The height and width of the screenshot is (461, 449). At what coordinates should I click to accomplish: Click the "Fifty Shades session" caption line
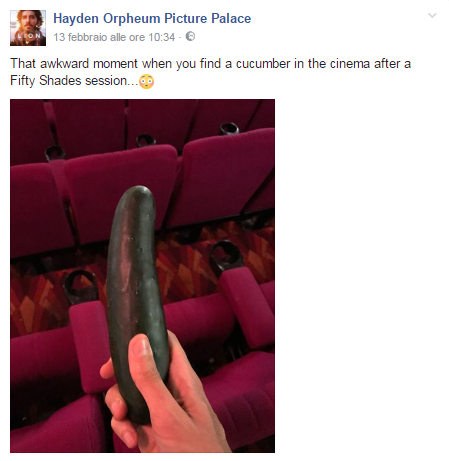(74, 81)
